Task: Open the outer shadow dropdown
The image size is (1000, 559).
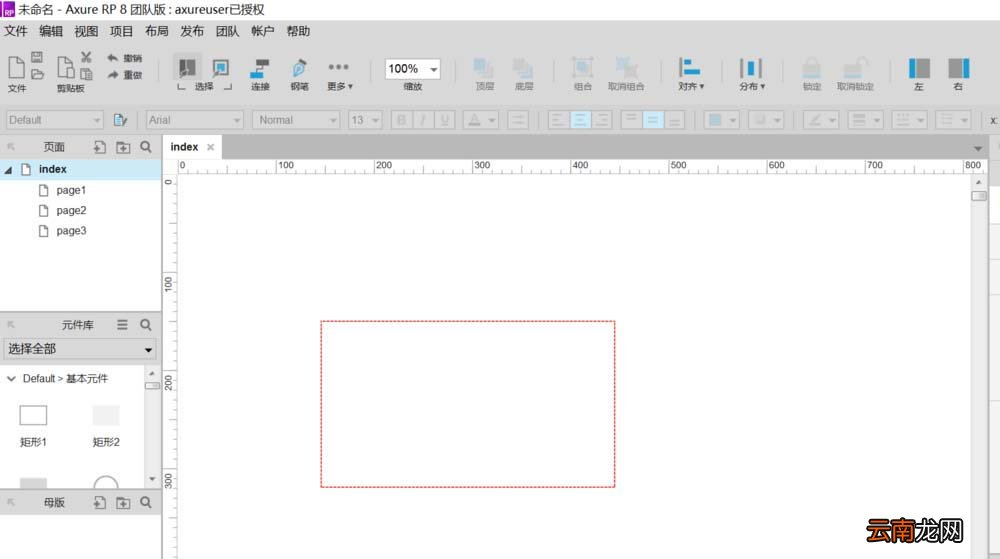Action: tap(765, 120)
